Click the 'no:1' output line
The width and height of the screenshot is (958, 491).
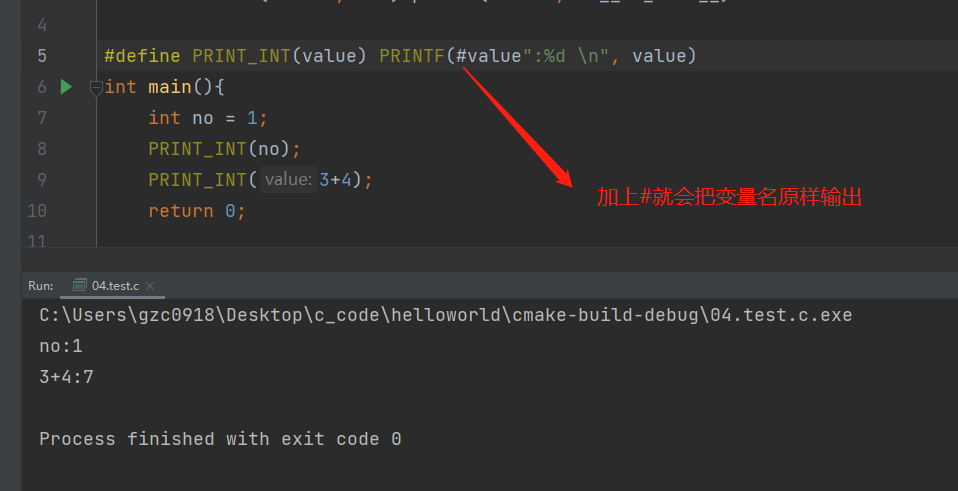(60, 346)
